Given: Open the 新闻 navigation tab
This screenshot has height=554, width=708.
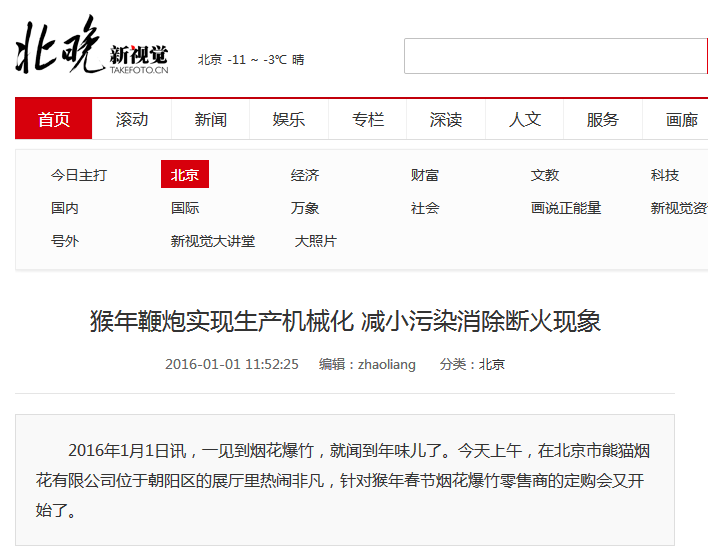Looking at the screenshot, I should tap(210, 119).
